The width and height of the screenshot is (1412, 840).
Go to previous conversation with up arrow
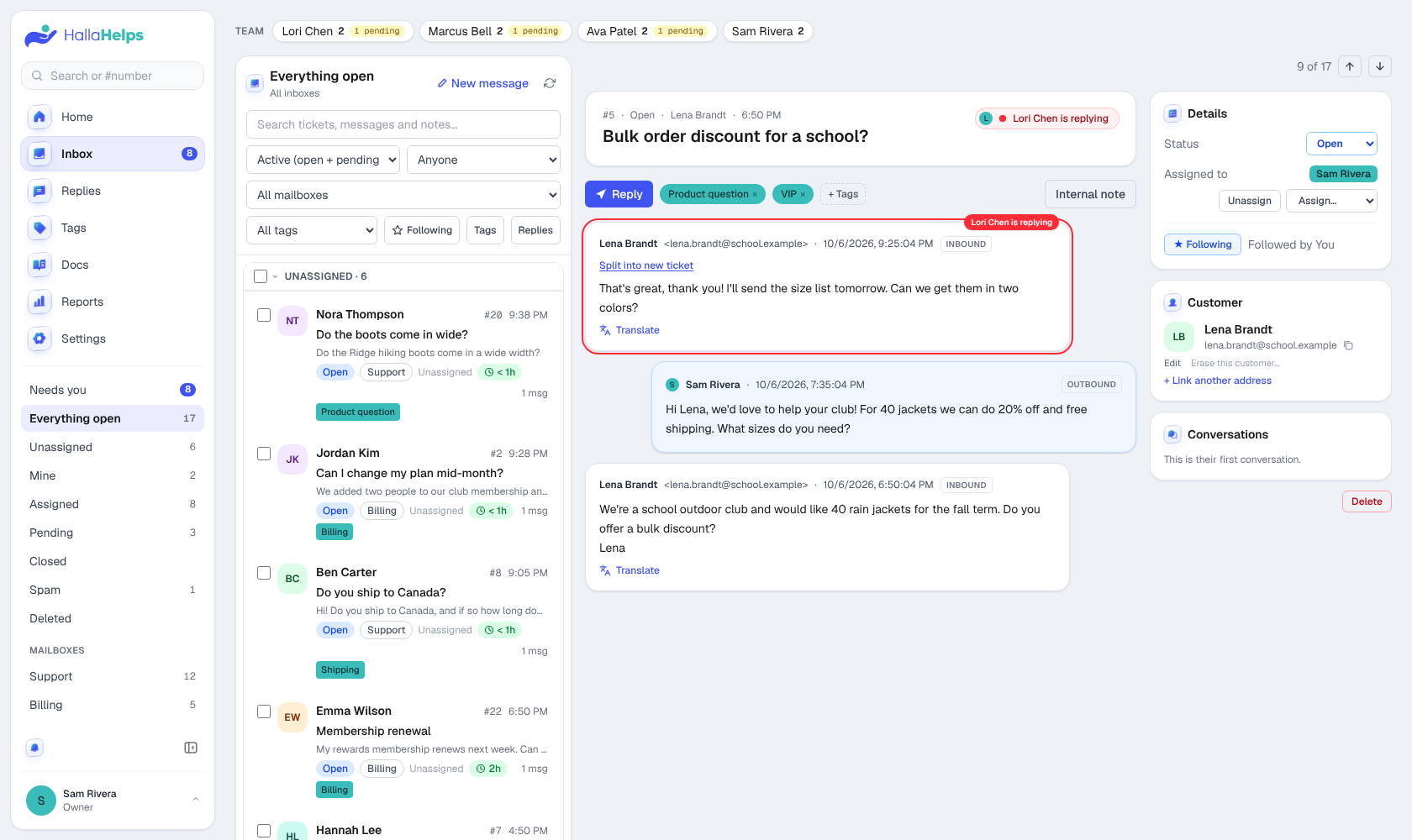point(1350,66)
